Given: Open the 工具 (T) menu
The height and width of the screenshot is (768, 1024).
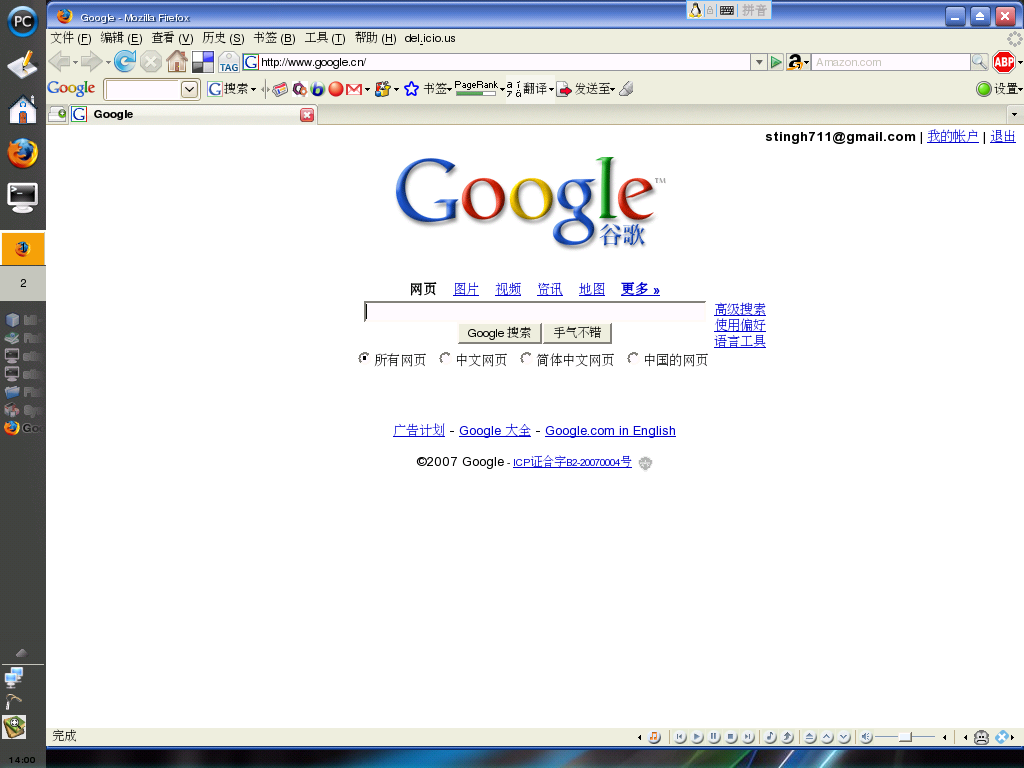Looking at the screenshot, I should [x=325, y=38].
